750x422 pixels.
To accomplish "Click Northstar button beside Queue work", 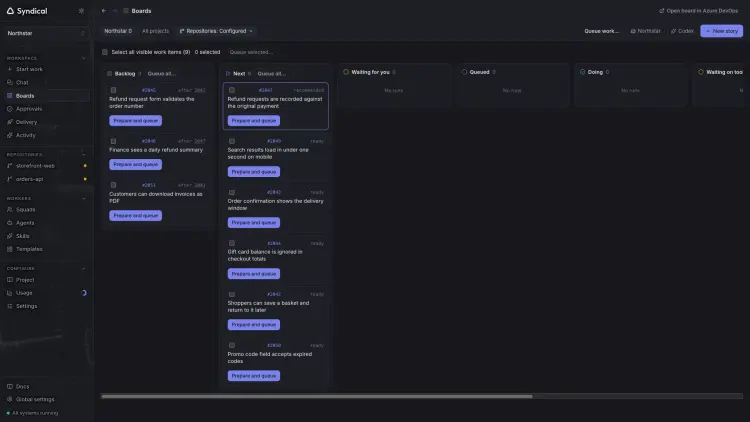I will (x=645, y=31).
